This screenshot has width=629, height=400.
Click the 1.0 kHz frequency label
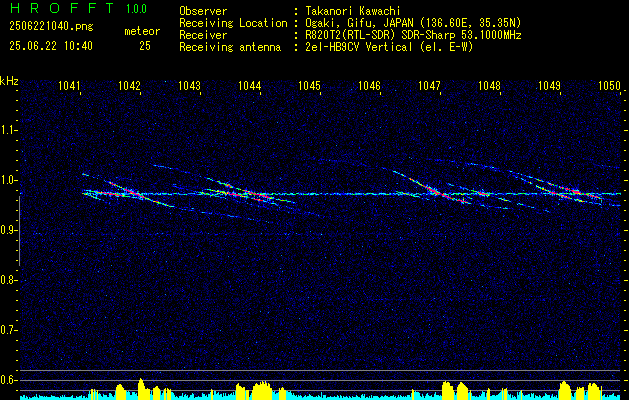click(x=8, y=180)
